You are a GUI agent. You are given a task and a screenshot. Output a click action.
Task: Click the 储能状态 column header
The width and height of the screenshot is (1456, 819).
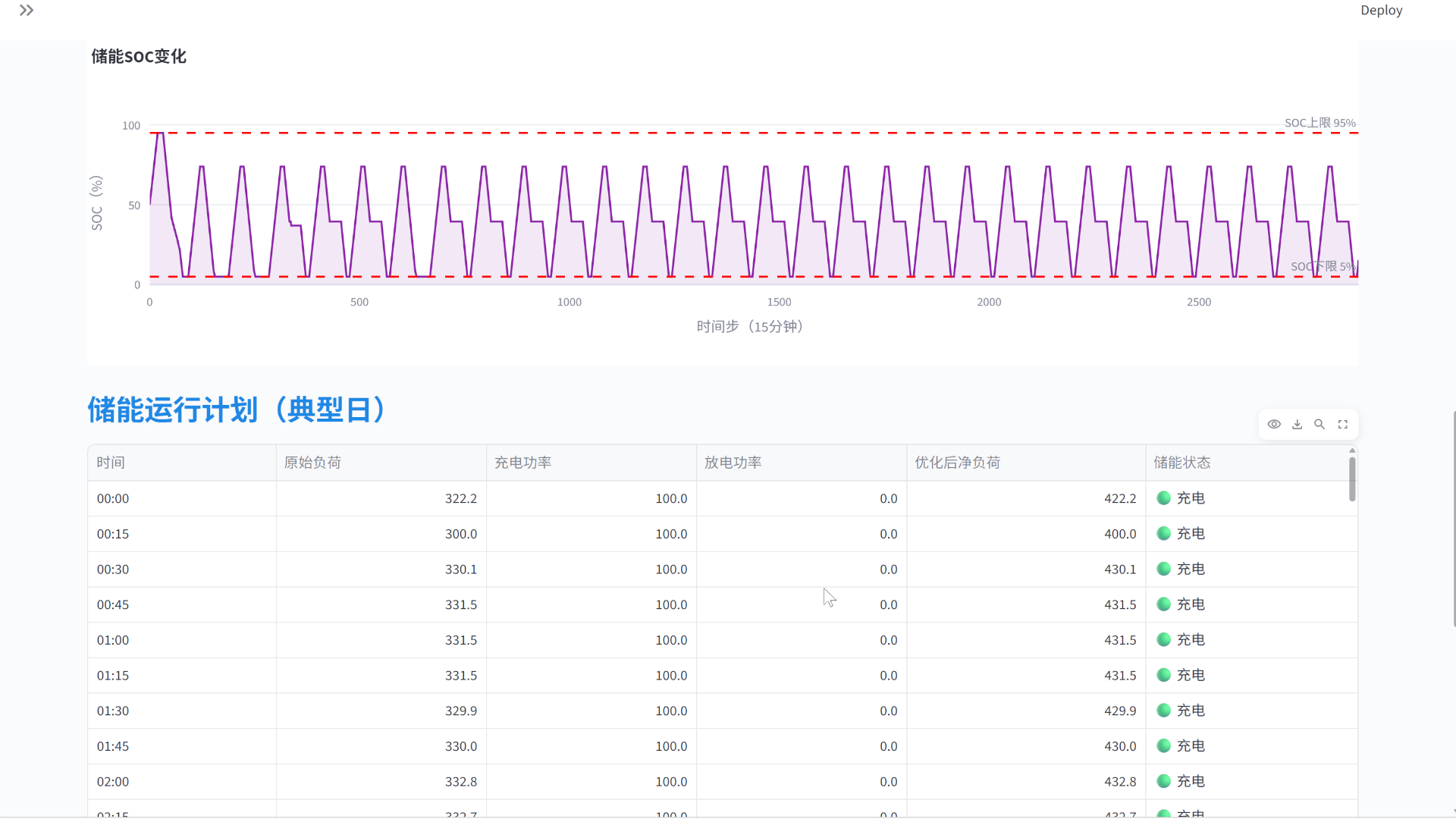click(1247, 463)
